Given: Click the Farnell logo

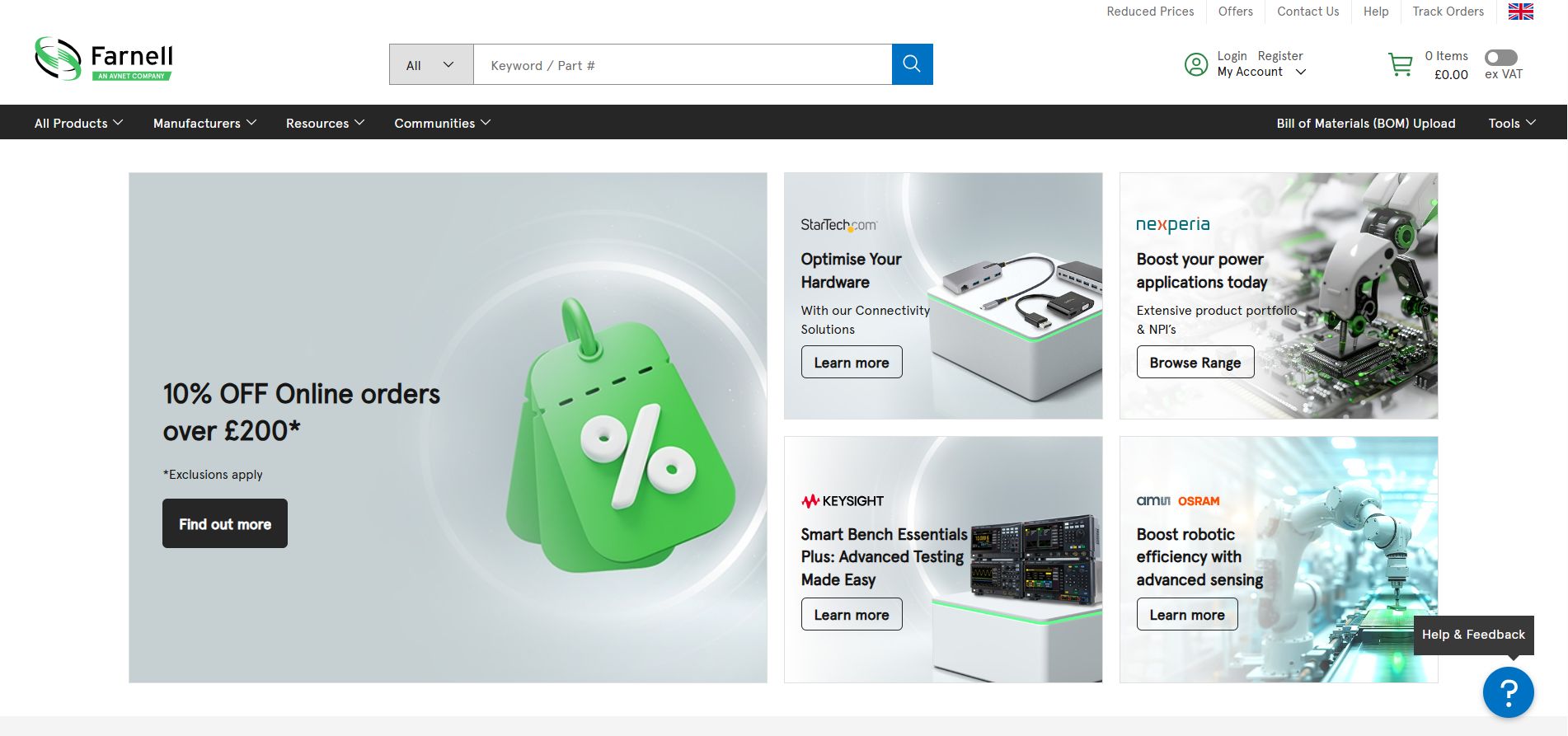Looking at the screenshot, I should 104,59.
